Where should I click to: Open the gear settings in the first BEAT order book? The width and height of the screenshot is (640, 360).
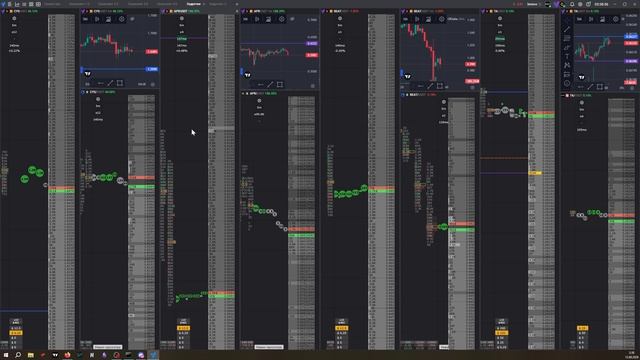(340, 19)
